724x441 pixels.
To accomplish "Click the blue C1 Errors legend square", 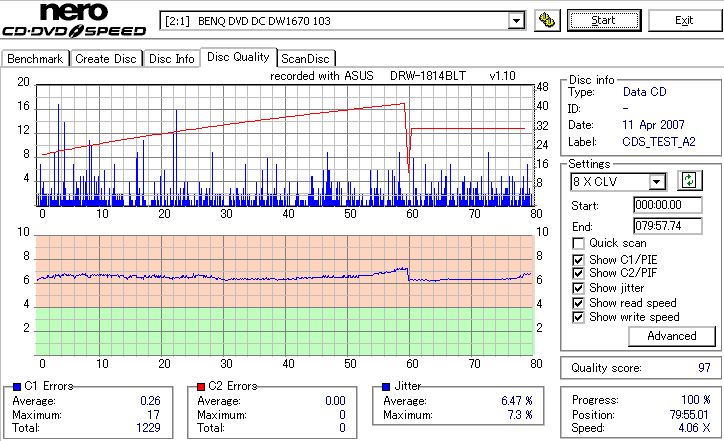I will click(x=17, y=387).
